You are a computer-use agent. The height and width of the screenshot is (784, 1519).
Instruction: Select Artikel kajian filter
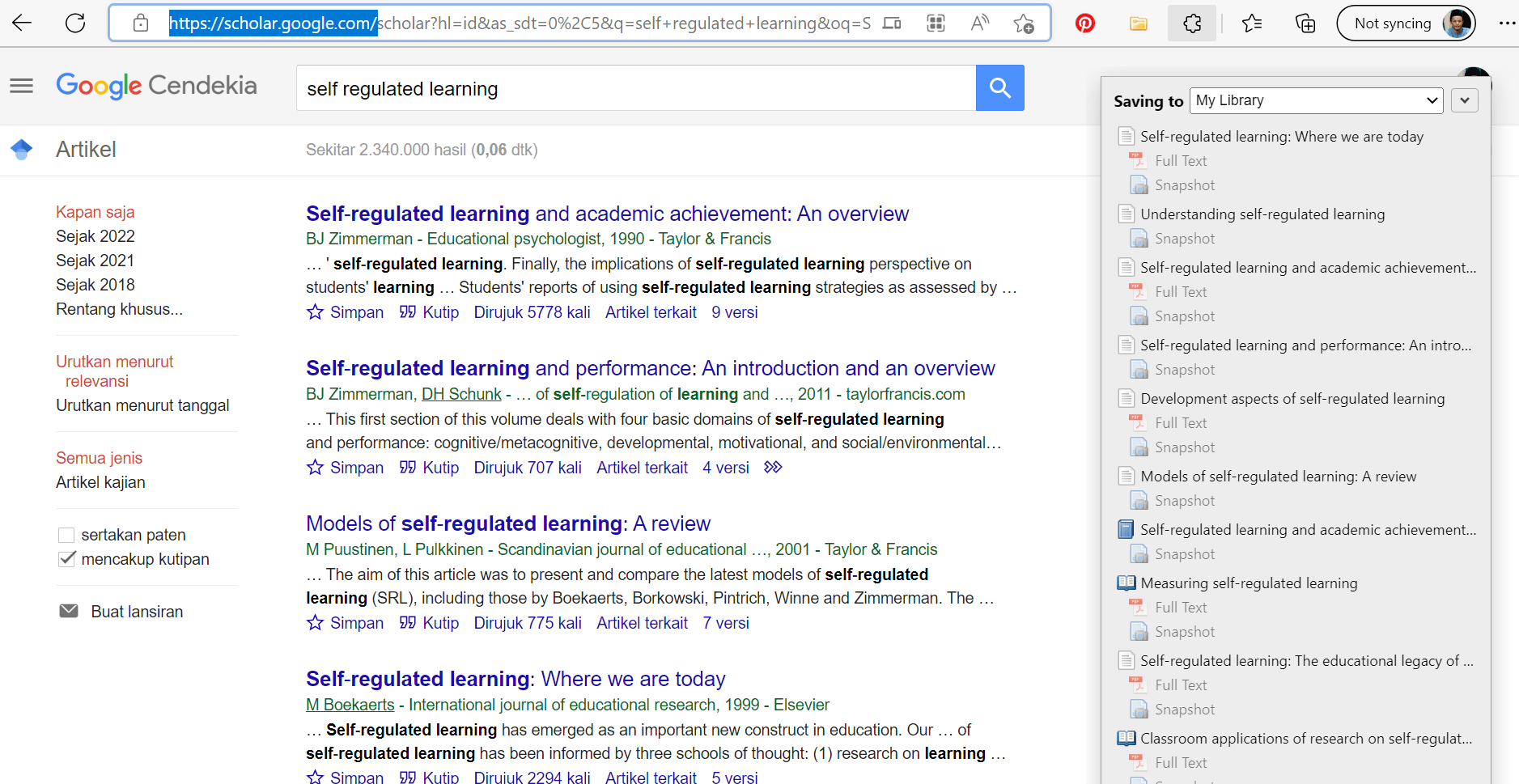coord(100,482)
